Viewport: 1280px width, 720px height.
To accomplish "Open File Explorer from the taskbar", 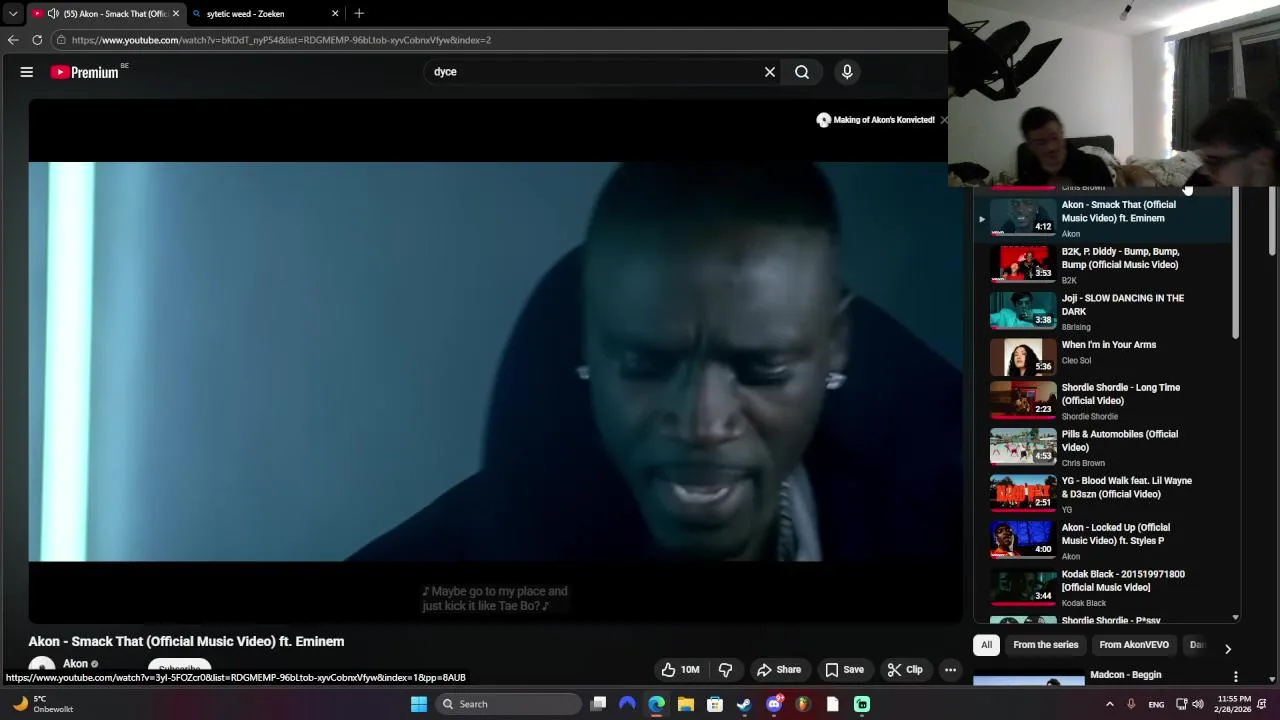I will point(686,704).
